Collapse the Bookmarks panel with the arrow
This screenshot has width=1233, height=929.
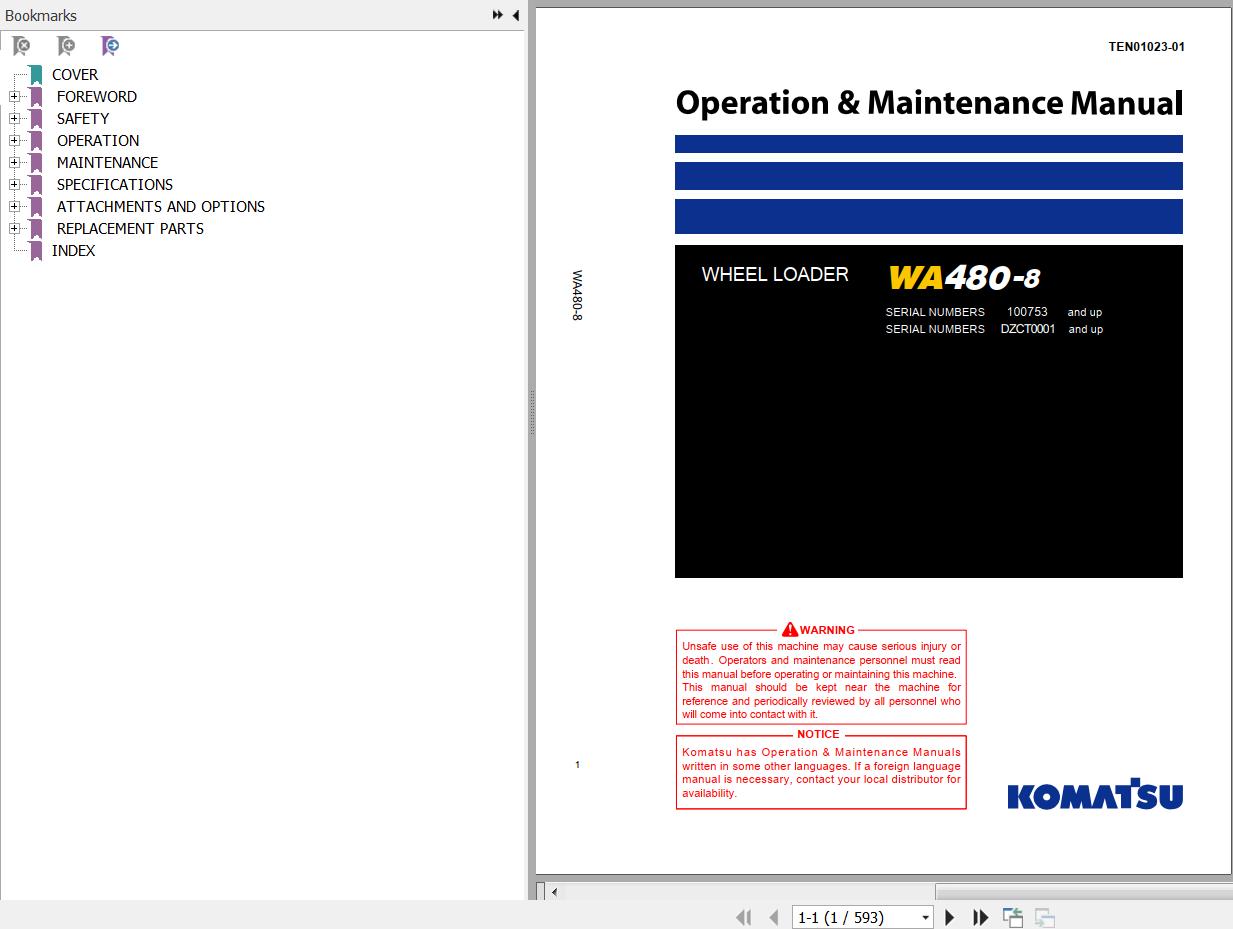pos(515,15)
